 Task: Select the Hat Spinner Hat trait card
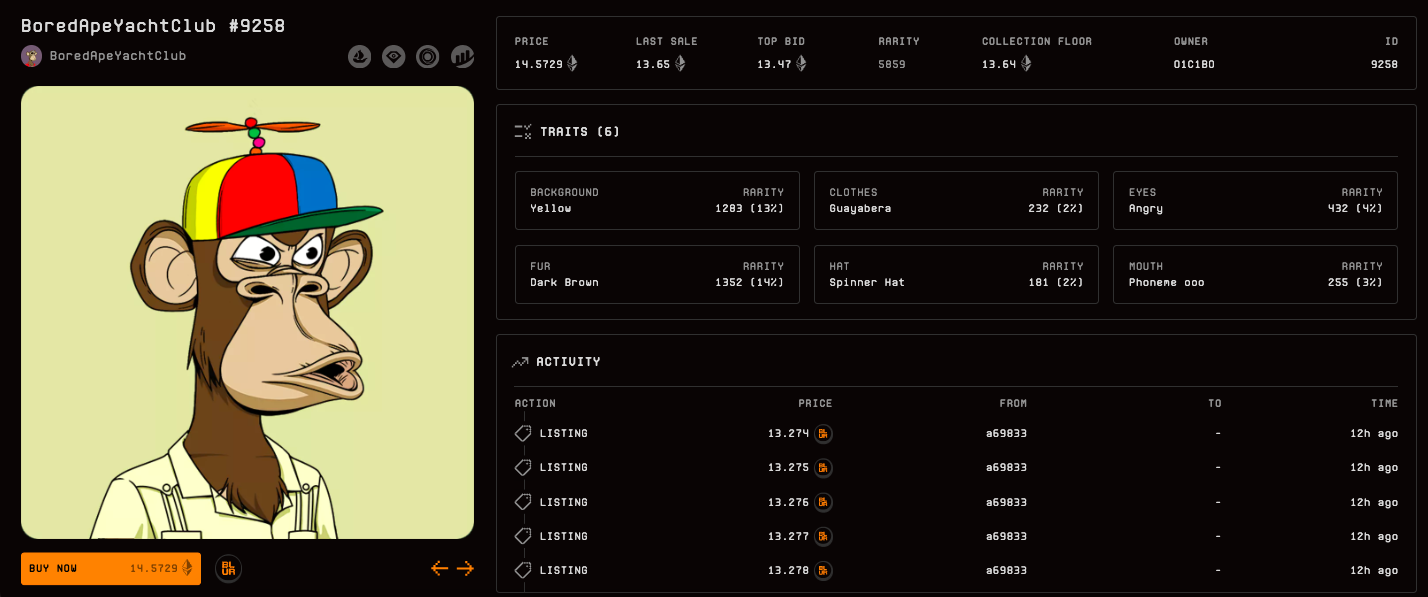(956, 274)
